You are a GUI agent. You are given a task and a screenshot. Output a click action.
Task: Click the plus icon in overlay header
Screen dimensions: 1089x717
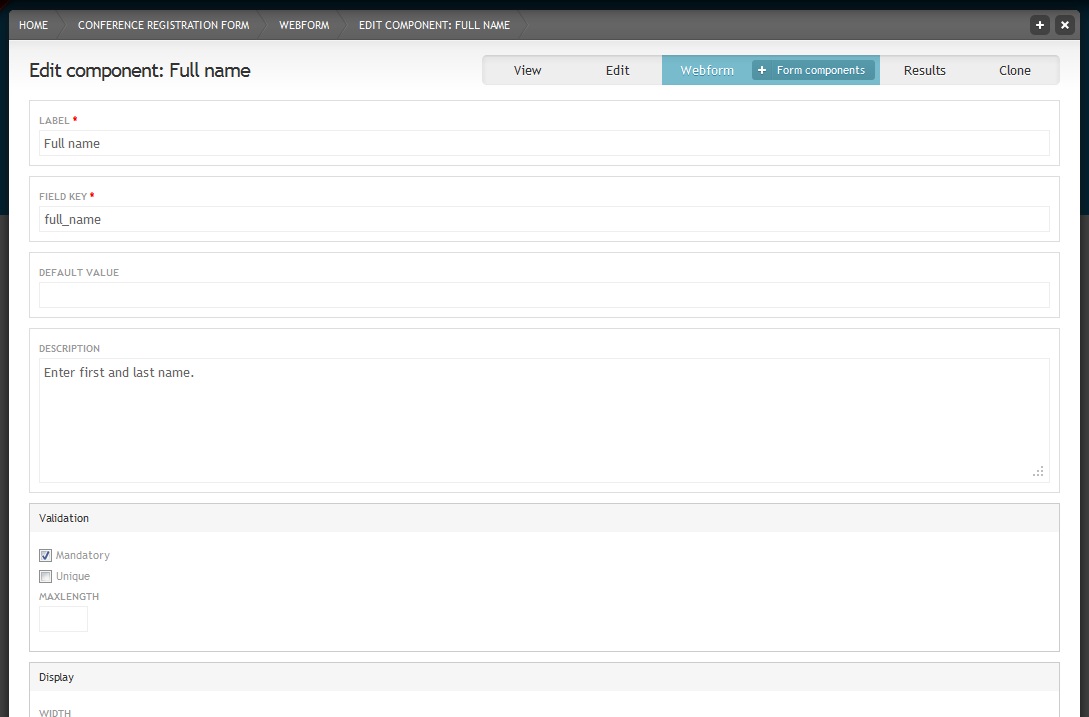click(1040, 25)
